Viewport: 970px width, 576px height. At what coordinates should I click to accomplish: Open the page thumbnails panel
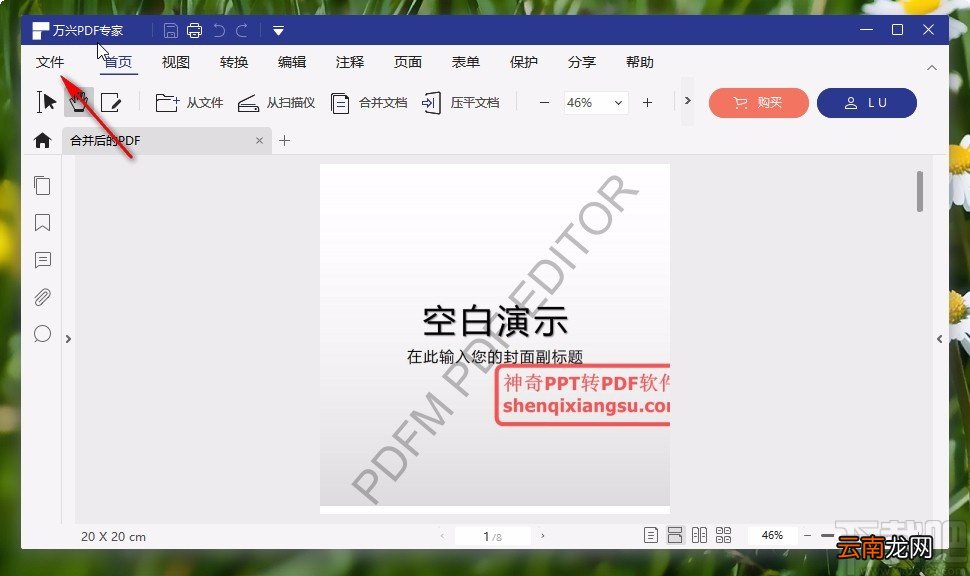pyautogui.click(x=42, y=186)
